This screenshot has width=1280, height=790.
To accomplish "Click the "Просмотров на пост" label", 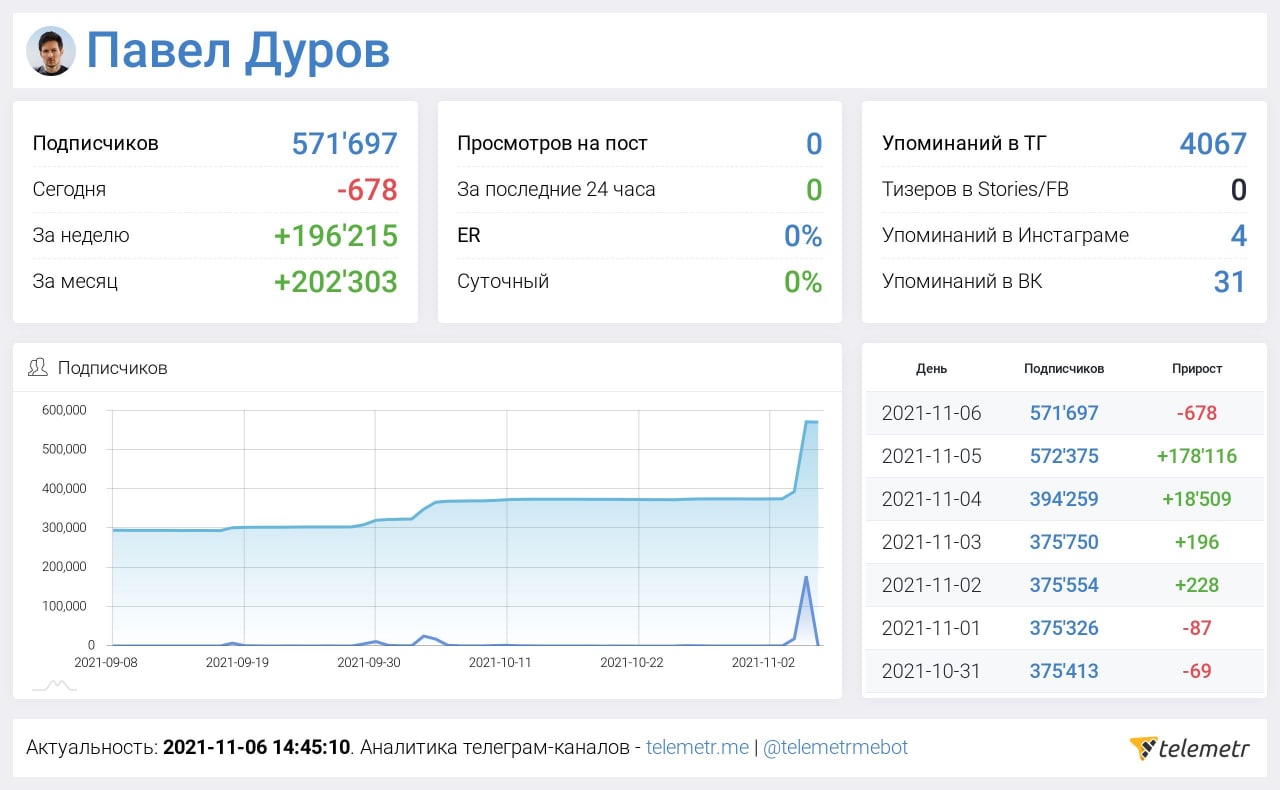I will (x=552, y=143).
